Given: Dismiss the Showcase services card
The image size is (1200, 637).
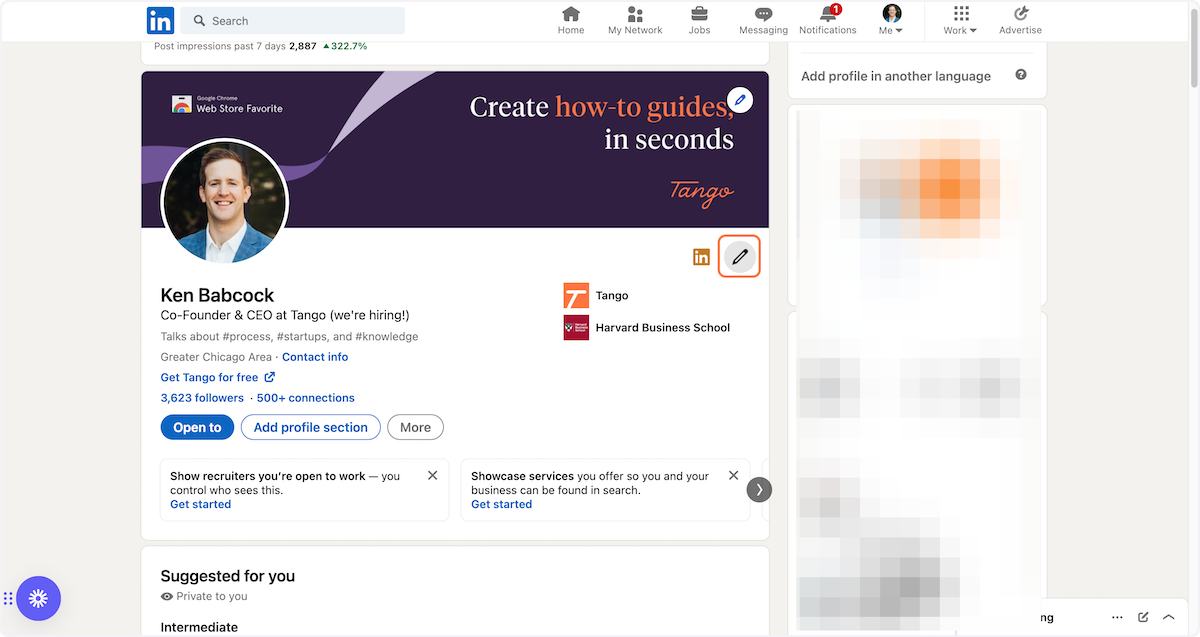Looking at the screenshot, I should (733, 475).
